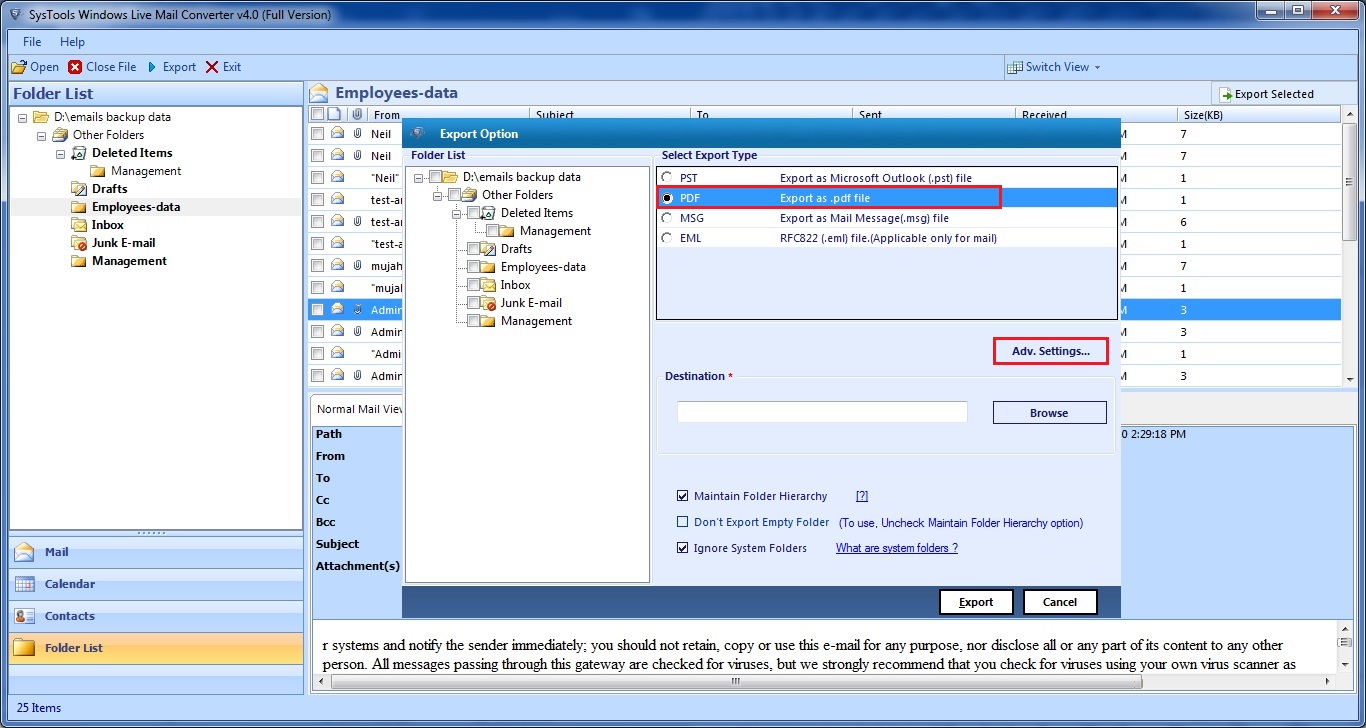1366x728 pixels.
Task: Click the Destination path input field
Action: click(822, 412)
